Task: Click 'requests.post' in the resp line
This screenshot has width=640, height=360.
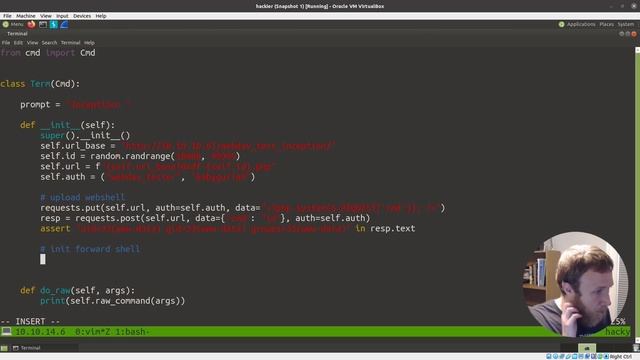Action: click(108, 218)
